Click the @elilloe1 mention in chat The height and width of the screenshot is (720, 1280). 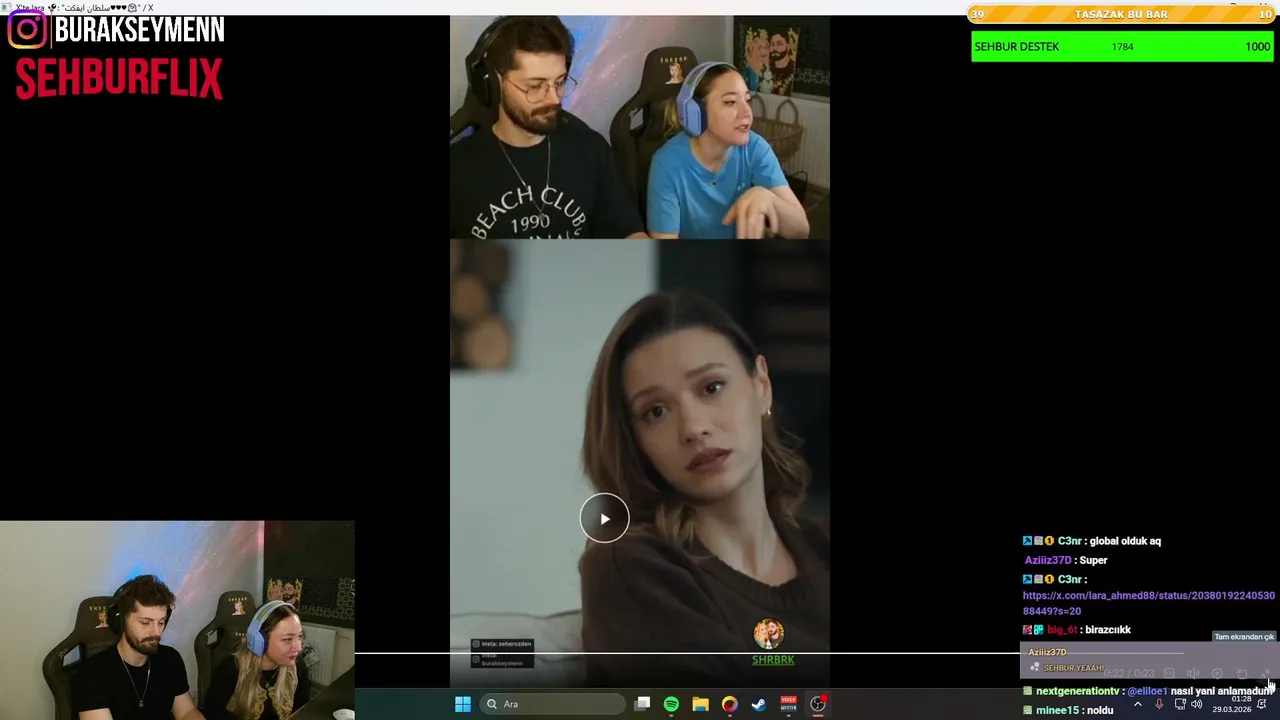(x=1147, y=691)
